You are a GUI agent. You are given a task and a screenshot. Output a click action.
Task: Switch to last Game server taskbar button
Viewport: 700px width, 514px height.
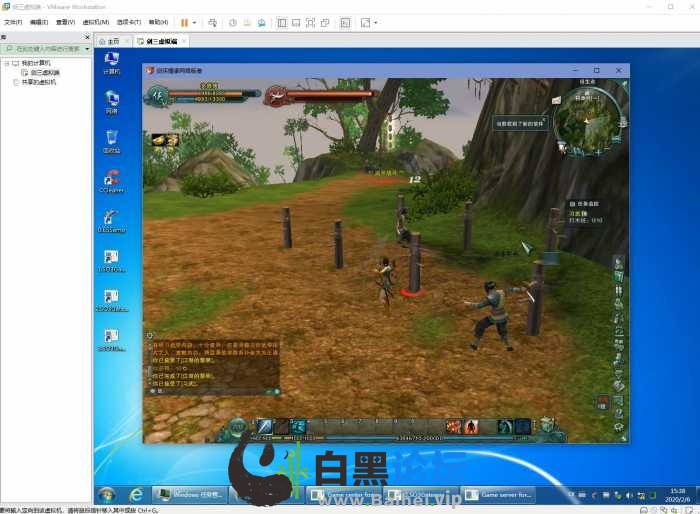(498, 494)
